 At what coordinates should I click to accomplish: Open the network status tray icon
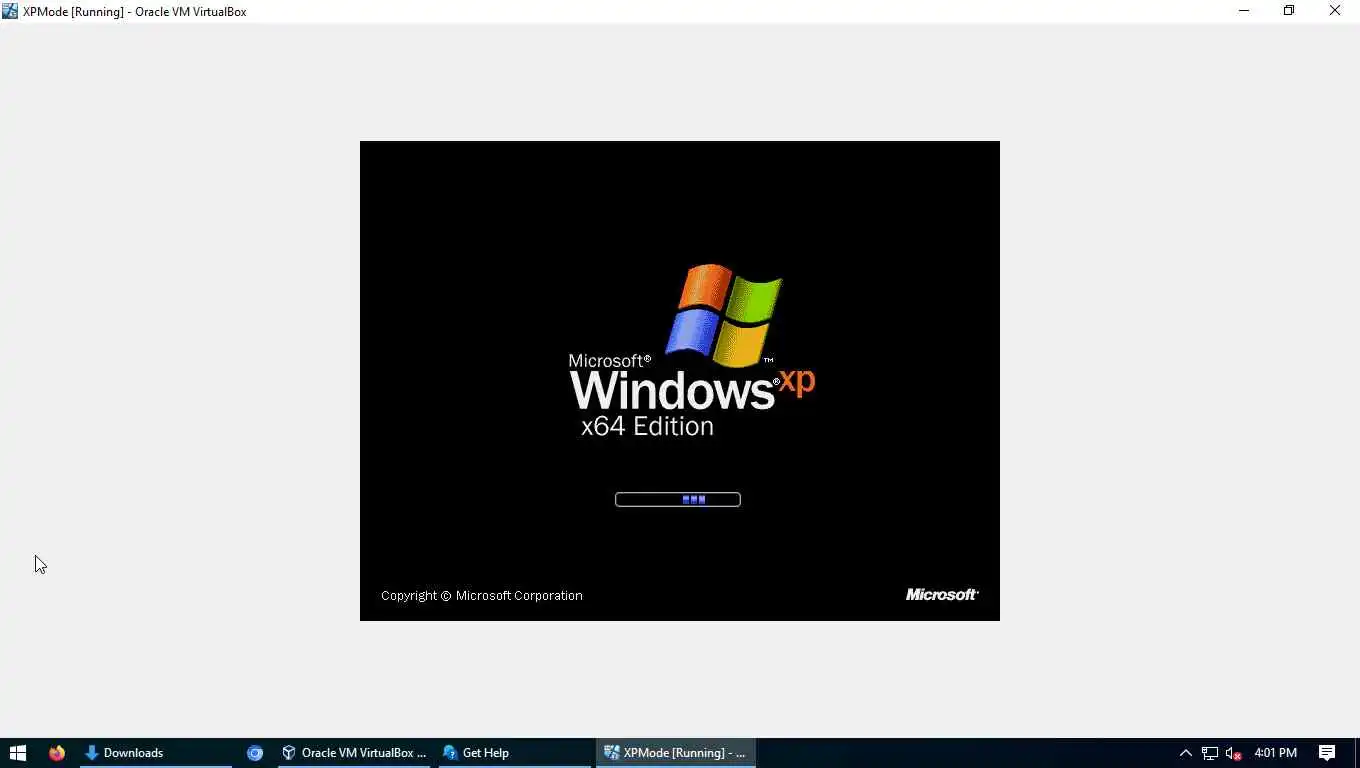(x=1210, y=753)
